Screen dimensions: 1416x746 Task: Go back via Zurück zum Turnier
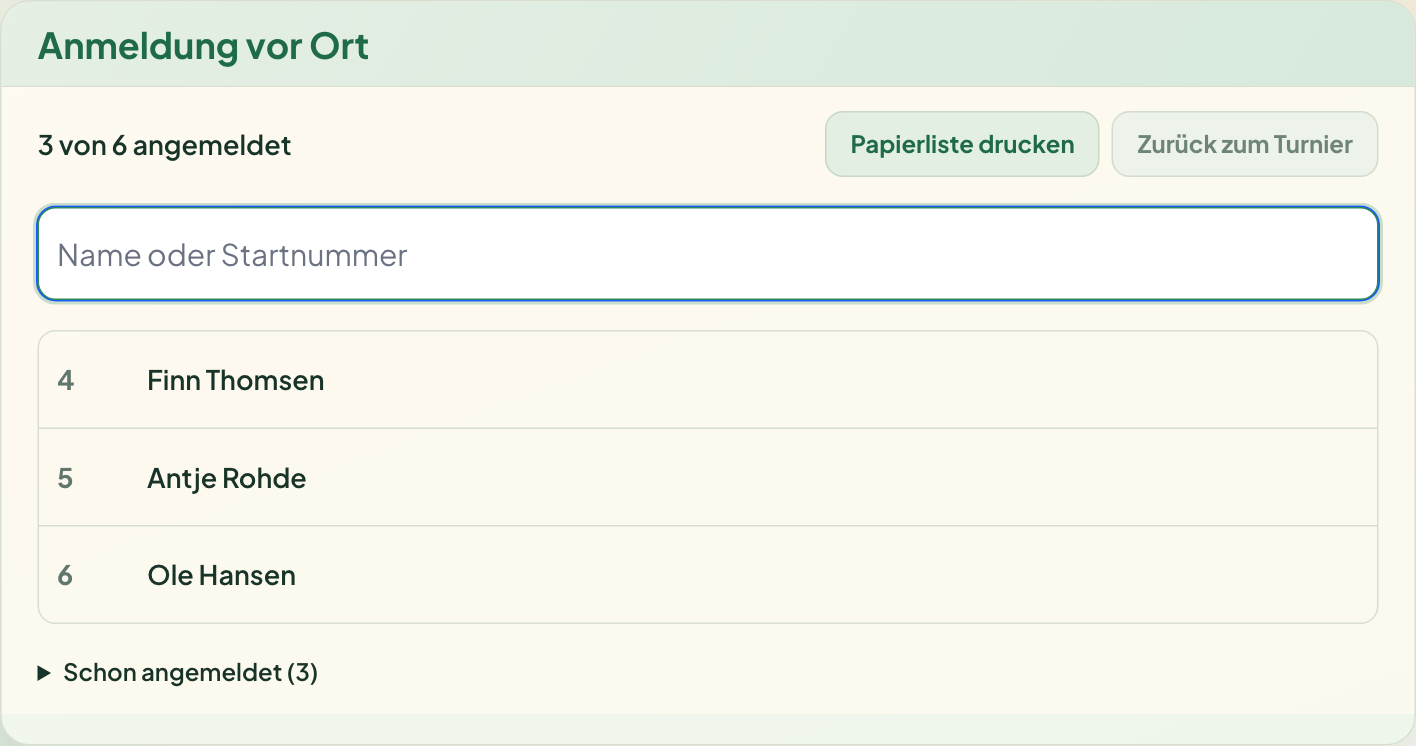pos(1245,144)
